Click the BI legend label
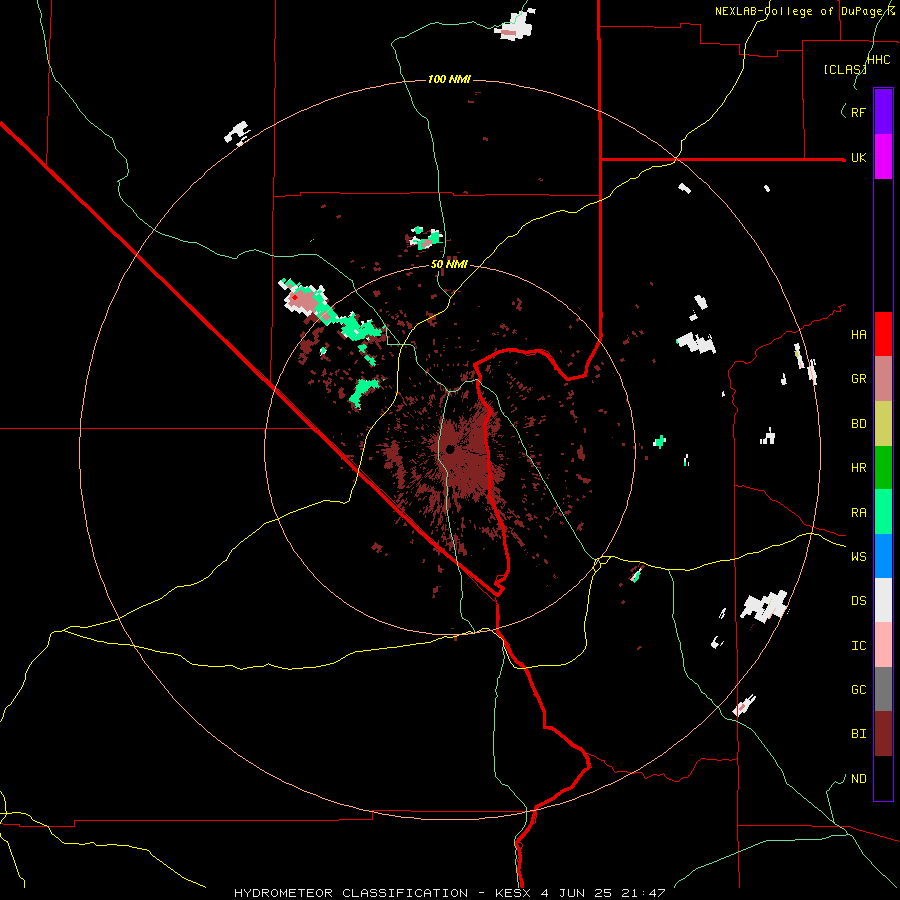This screenshot has width=900, height=900. (x=858, y=734)
